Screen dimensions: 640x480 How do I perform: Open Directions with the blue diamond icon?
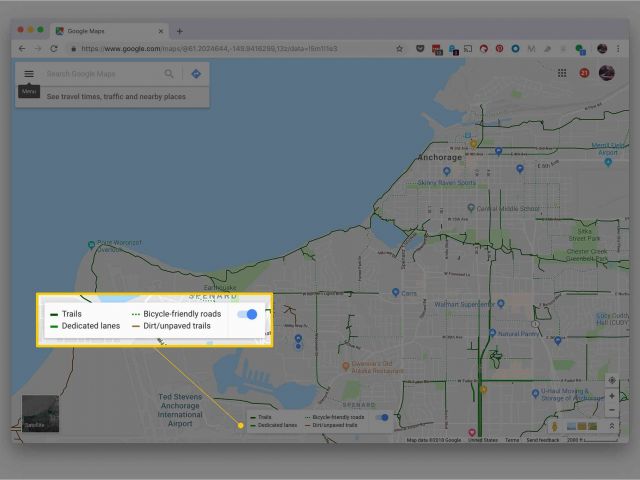196,74
